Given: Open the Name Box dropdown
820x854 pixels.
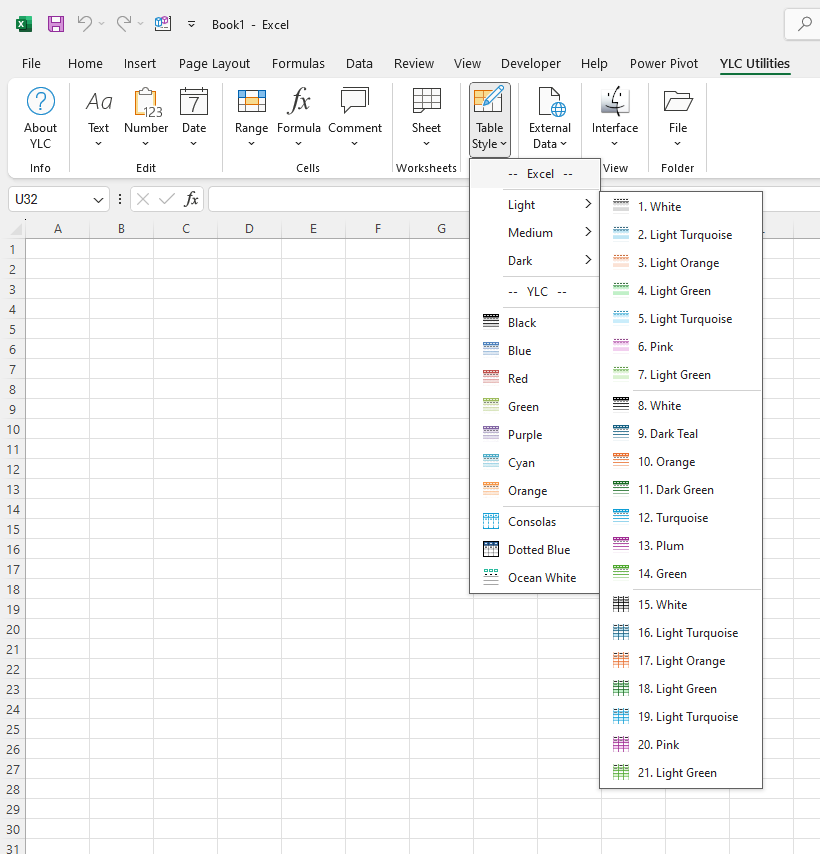Looking at the screenshot, I should tap(98, 199).
